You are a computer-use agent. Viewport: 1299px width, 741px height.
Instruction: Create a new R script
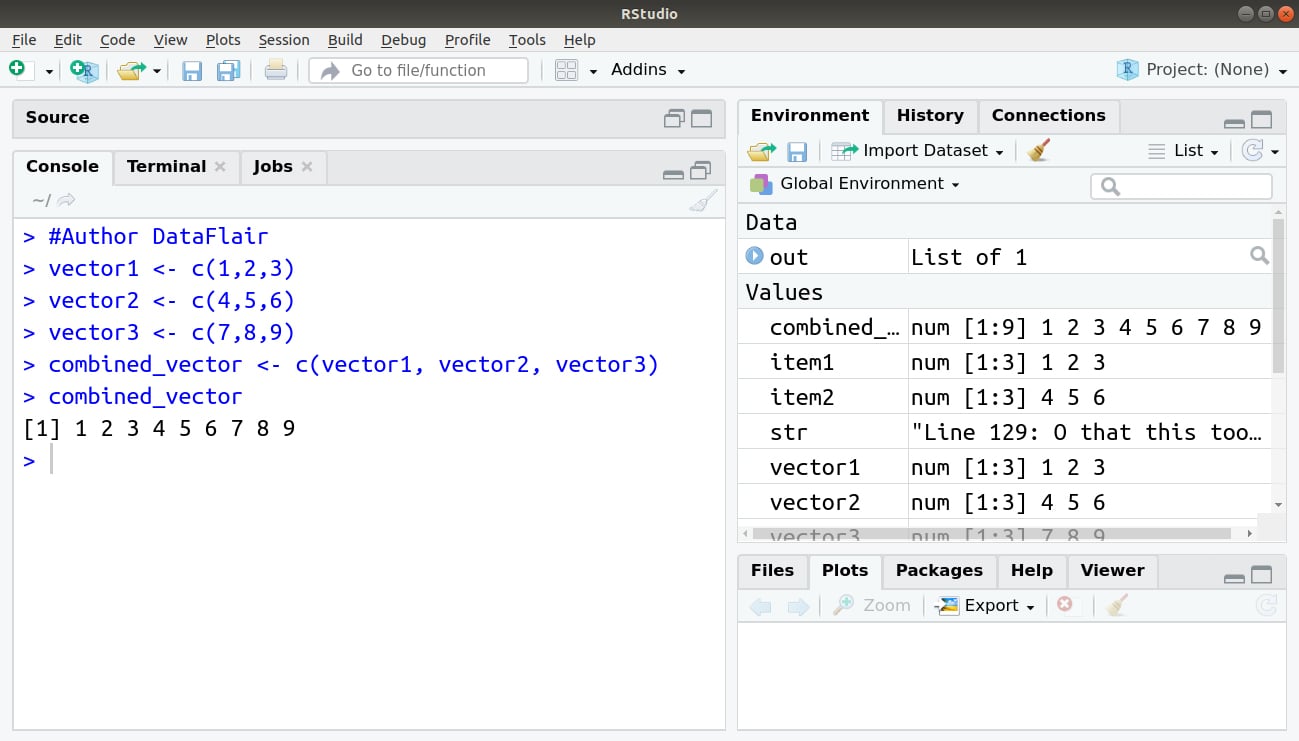(15, 69)
